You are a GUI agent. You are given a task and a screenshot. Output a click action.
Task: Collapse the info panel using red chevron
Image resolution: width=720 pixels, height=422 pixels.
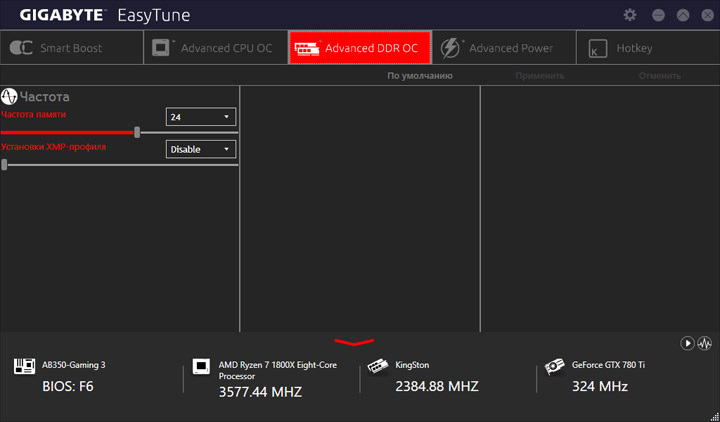pyautogui.click(x=354, y=343)
